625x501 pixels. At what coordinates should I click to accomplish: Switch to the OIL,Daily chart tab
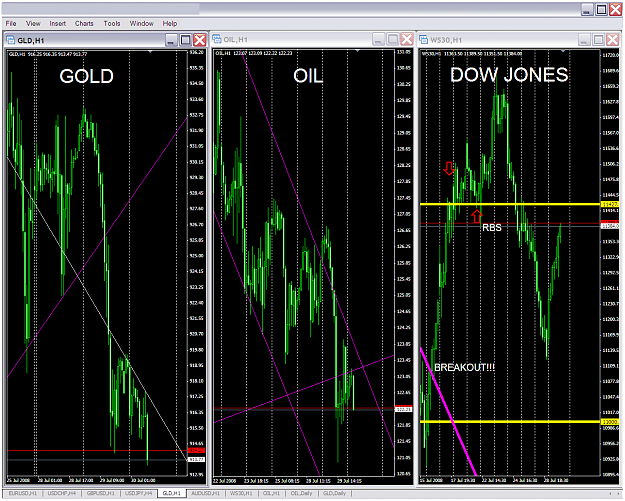click(301, 493)
